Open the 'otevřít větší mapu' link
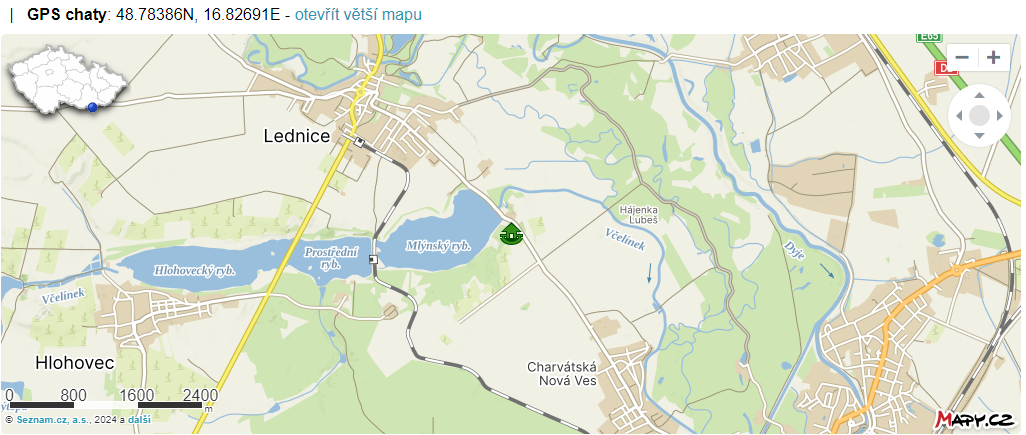Viewport: 1026px width, 435px height. tap(358, 14)
